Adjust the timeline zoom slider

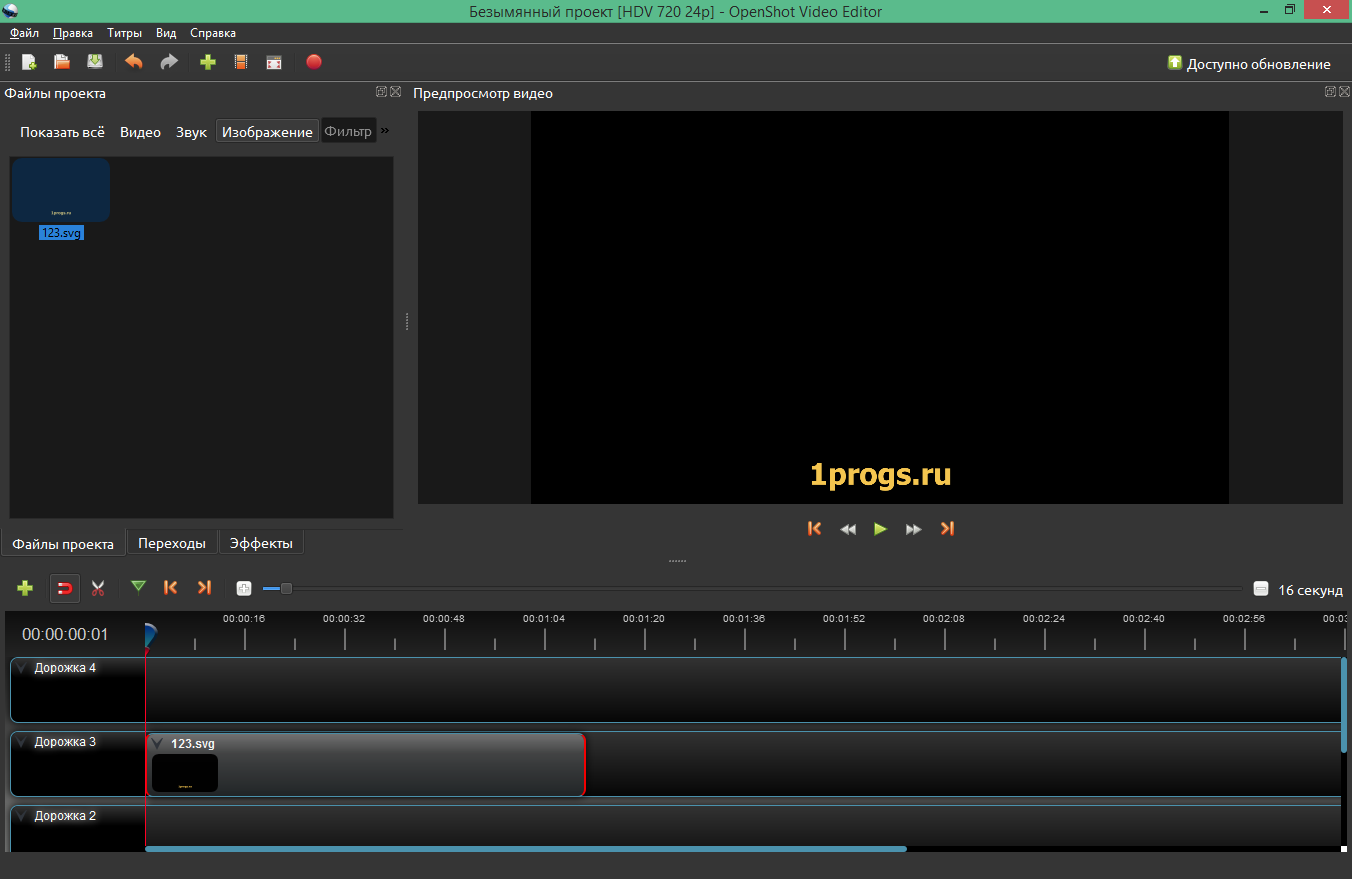[286, 589]
